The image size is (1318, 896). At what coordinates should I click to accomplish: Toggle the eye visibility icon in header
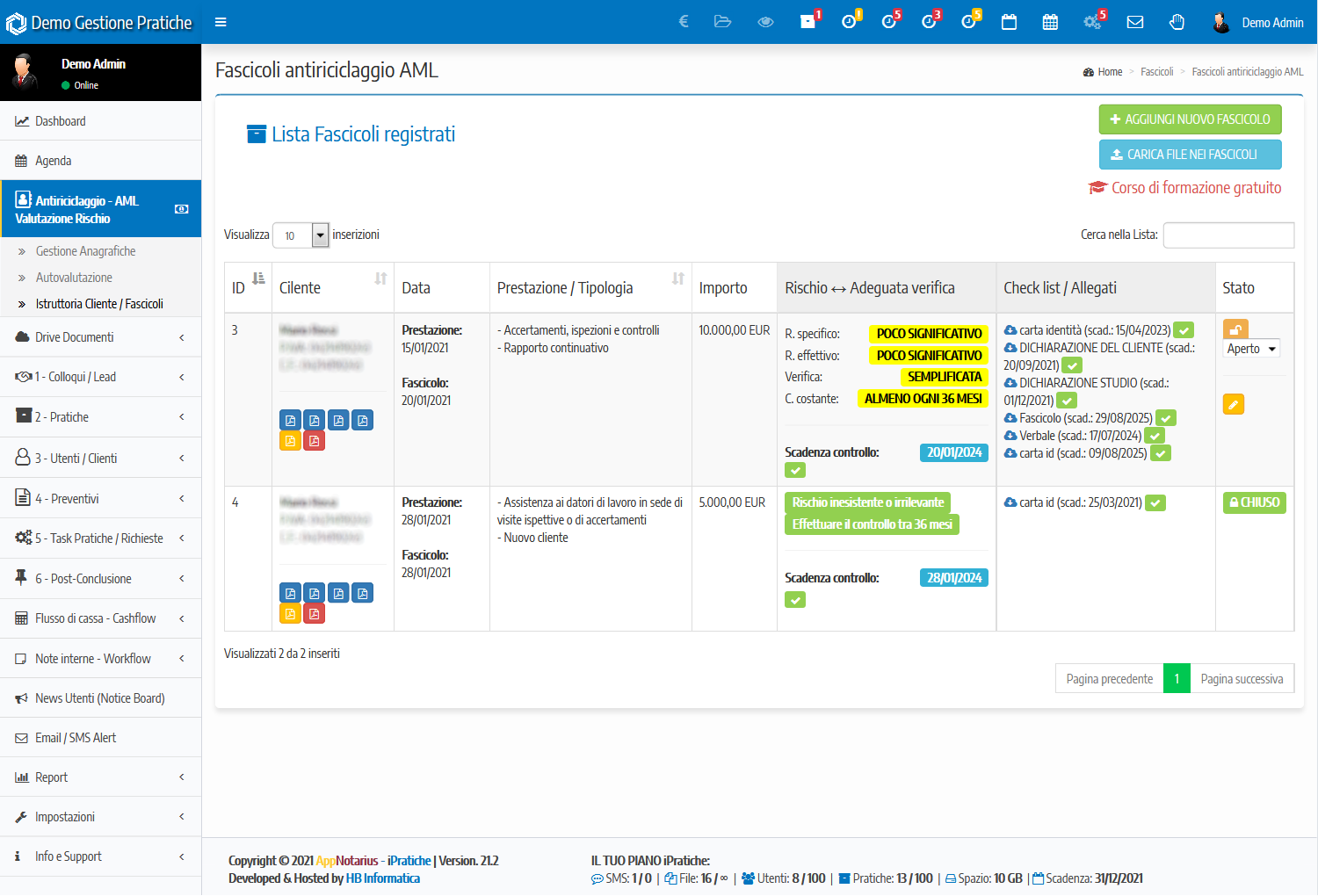pos(765,22)
